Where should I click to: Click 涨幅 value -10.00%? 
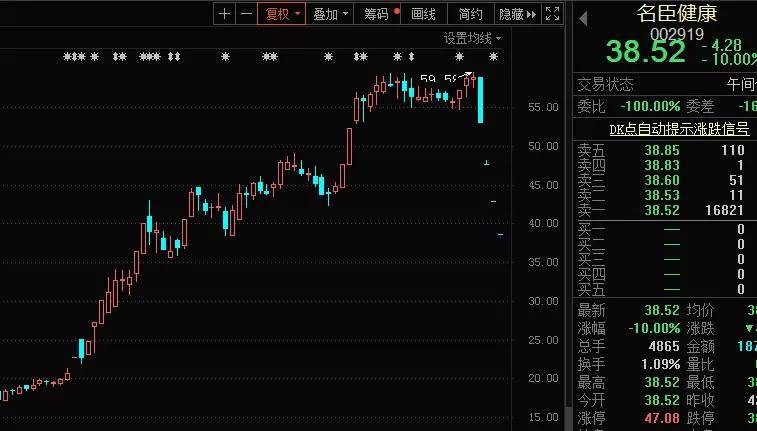[654, 328]
